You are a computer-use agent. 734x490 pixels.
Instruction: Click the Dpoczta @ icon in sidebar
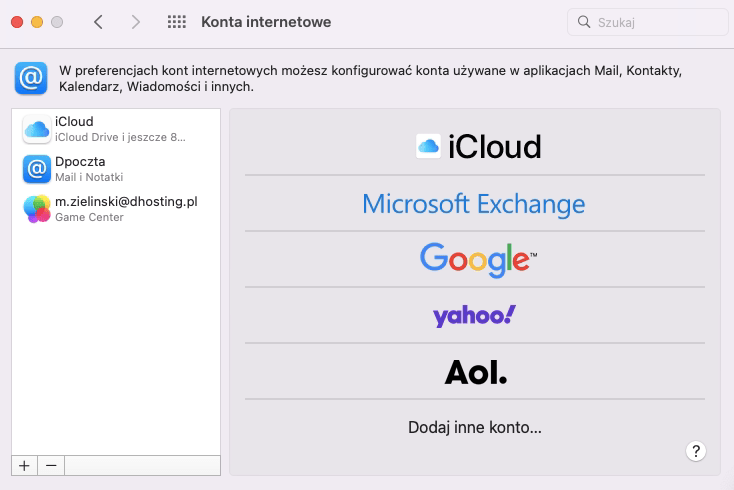37,169
